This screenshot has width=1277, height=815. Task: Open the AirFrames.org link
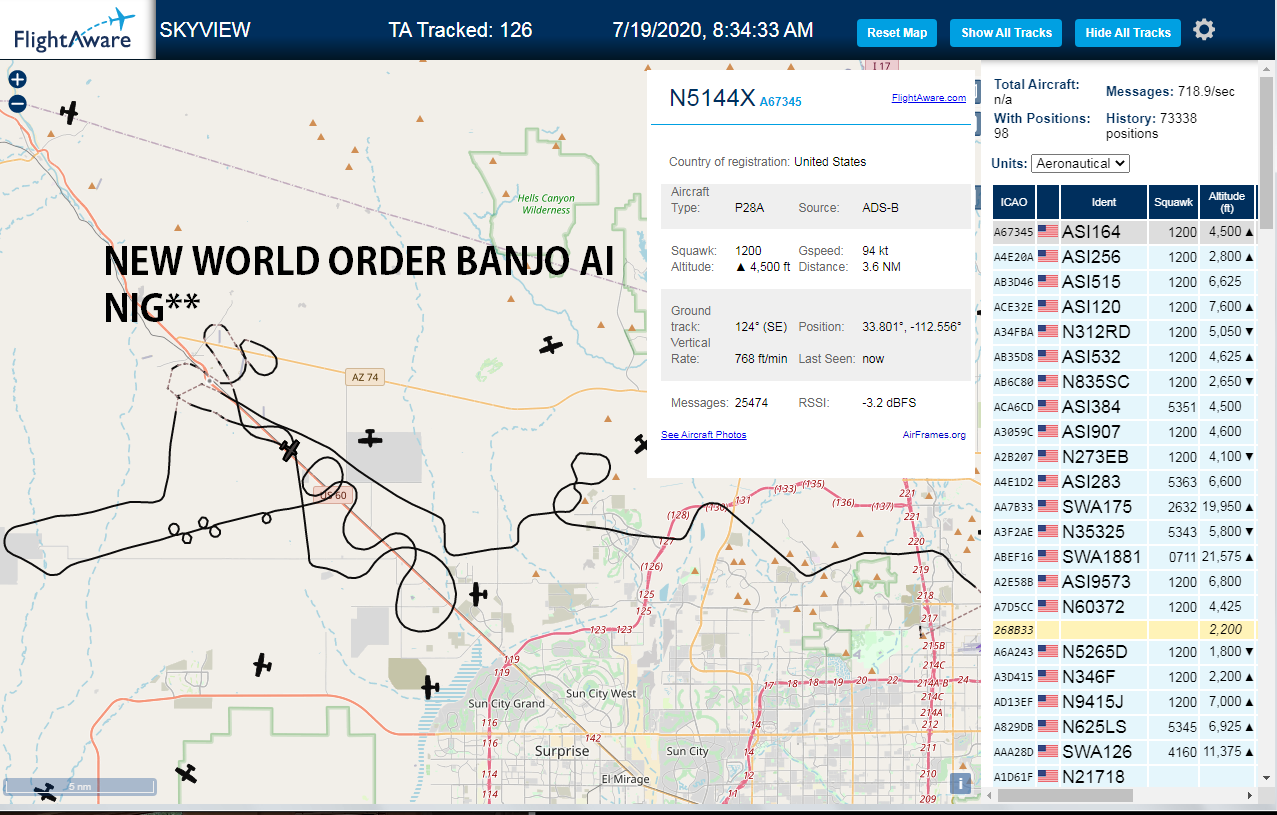coord(934,435)
